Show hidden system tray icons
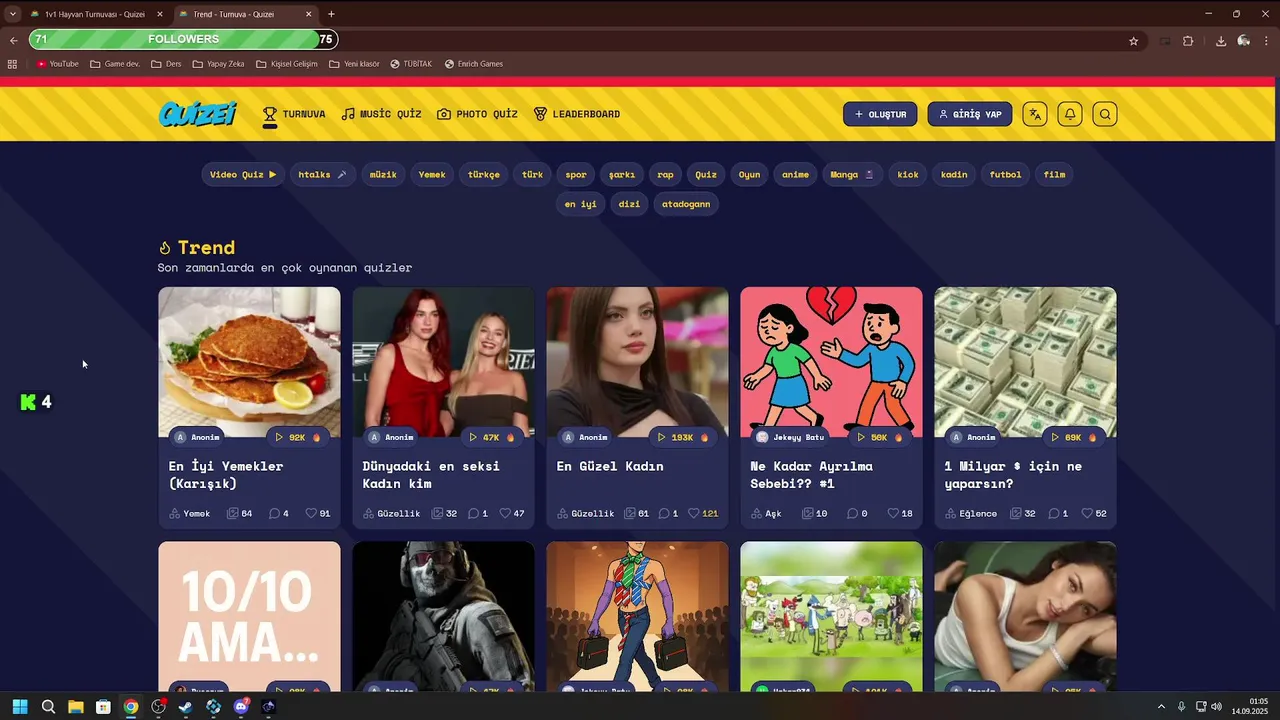Image resolution: width=1280 pixels, height=720 pixels. pyautogui.click(x=1161, y=707)
